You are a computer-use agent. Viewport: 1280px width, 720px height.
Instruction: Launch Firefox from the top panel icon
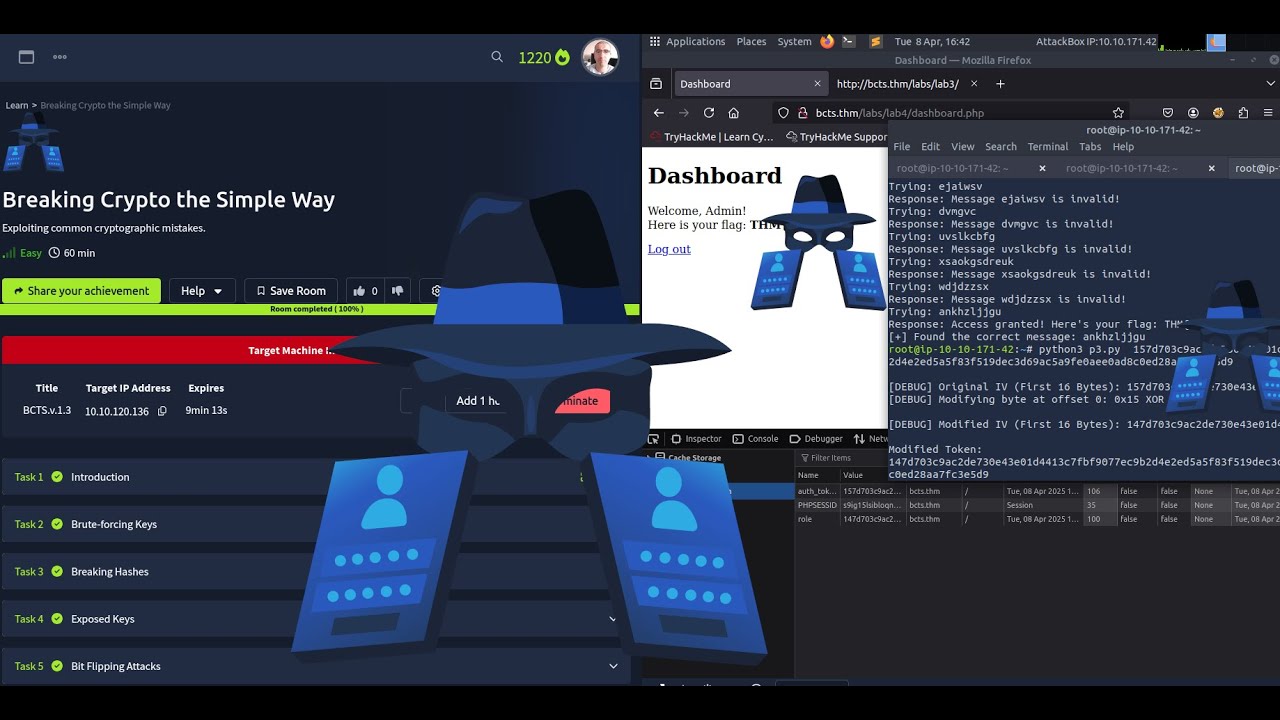click(827, 42)
